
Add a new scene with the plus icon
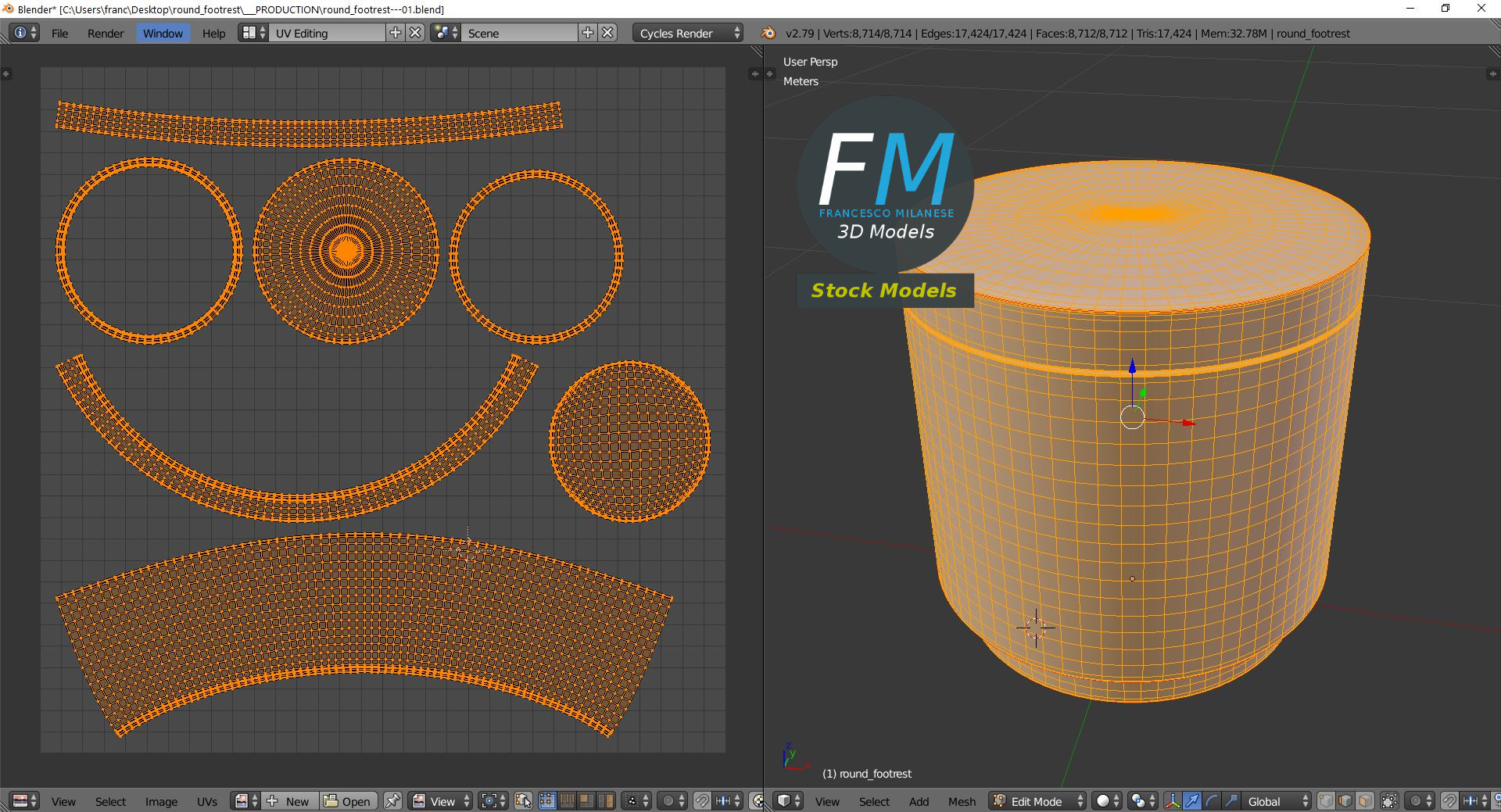(588, 33)
